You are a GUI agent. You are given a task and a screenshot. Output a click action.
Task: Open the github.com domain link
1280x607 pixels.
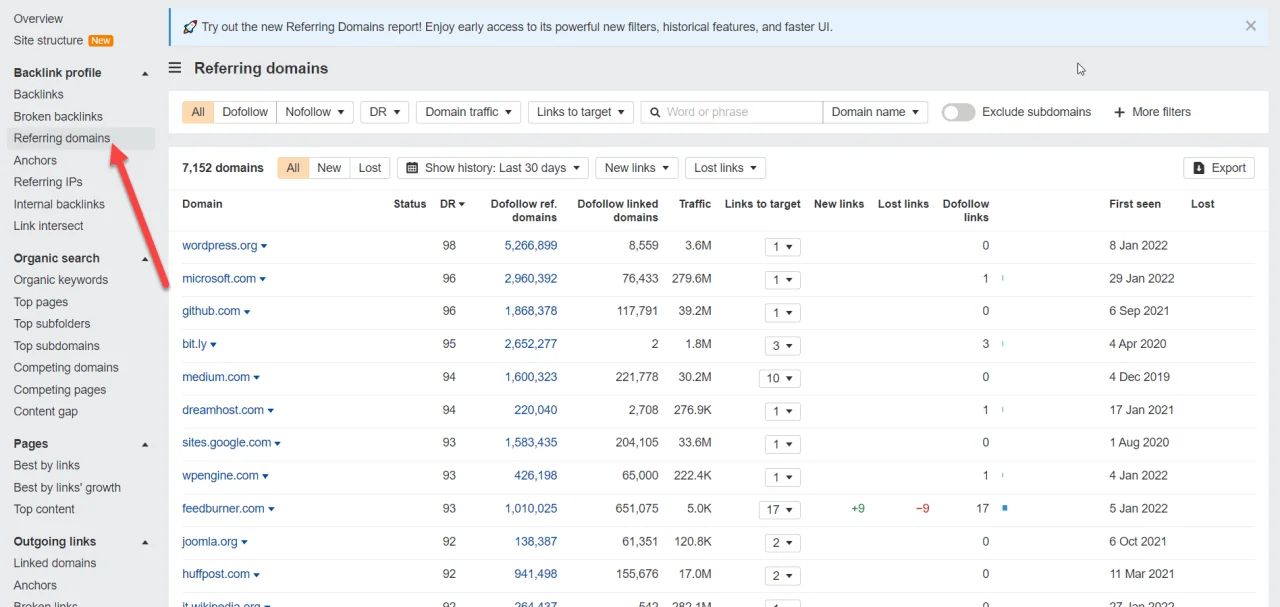(210, 311)
